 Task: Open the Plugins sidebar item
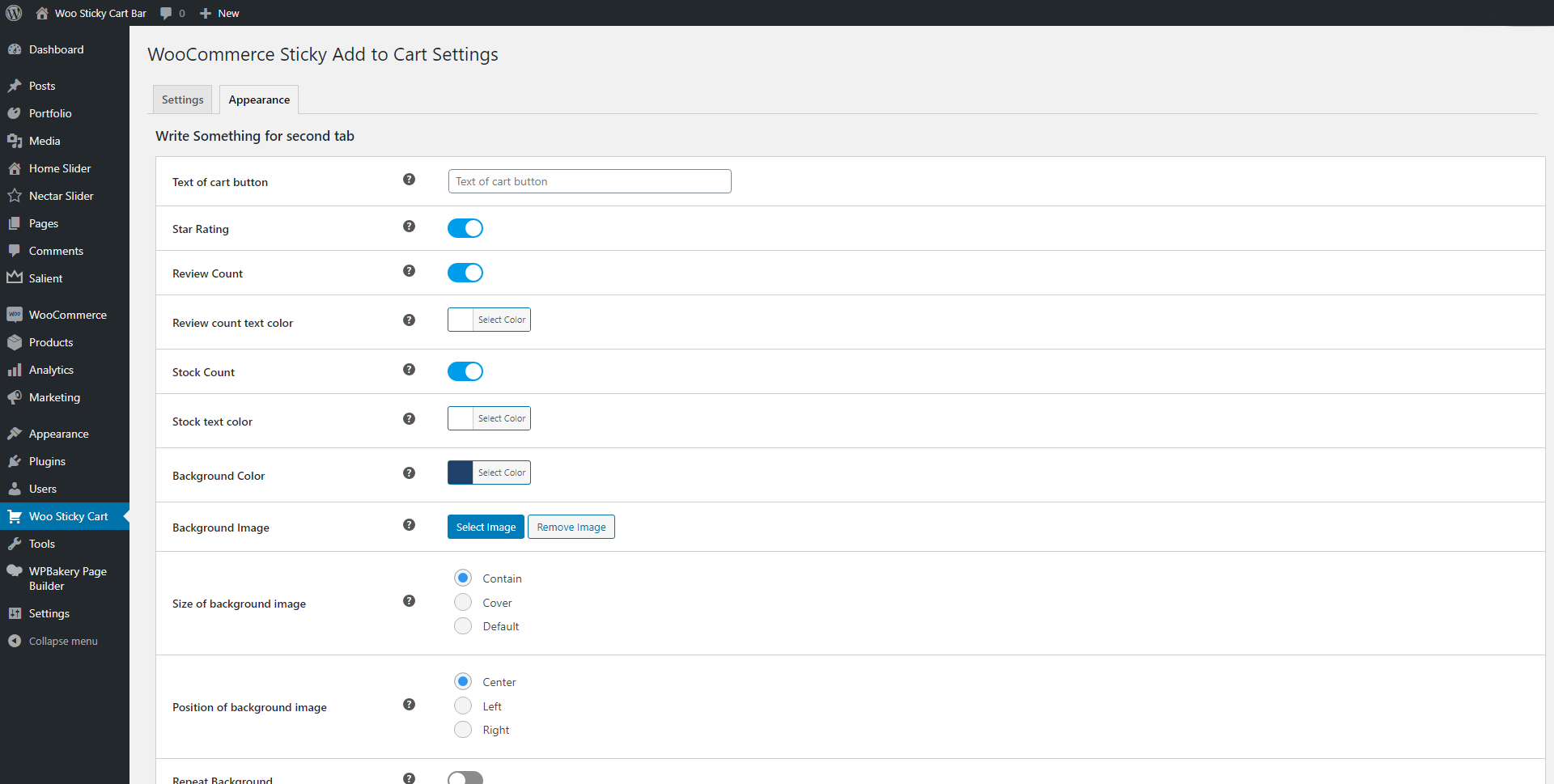pyautogui.click(x=47, y=461)
